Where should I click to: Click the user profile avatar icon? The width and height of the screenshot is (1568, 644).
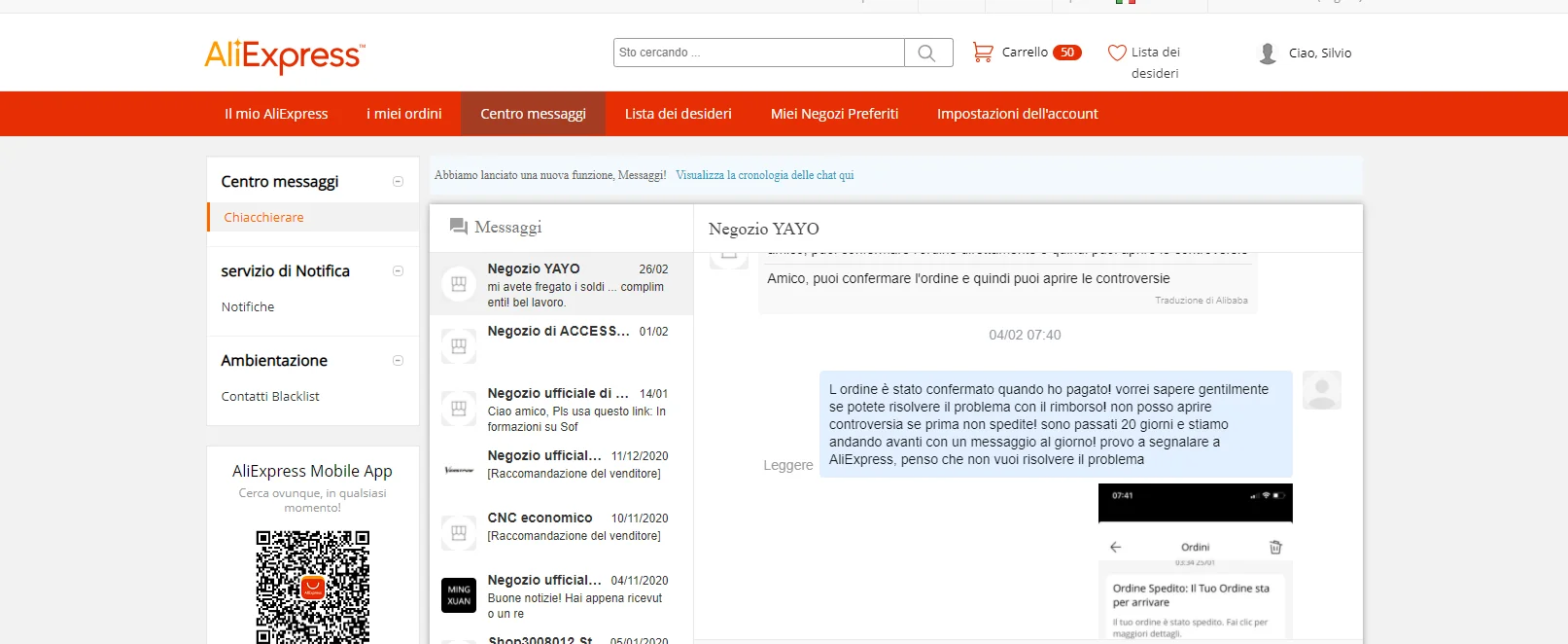pos(1268,54)
